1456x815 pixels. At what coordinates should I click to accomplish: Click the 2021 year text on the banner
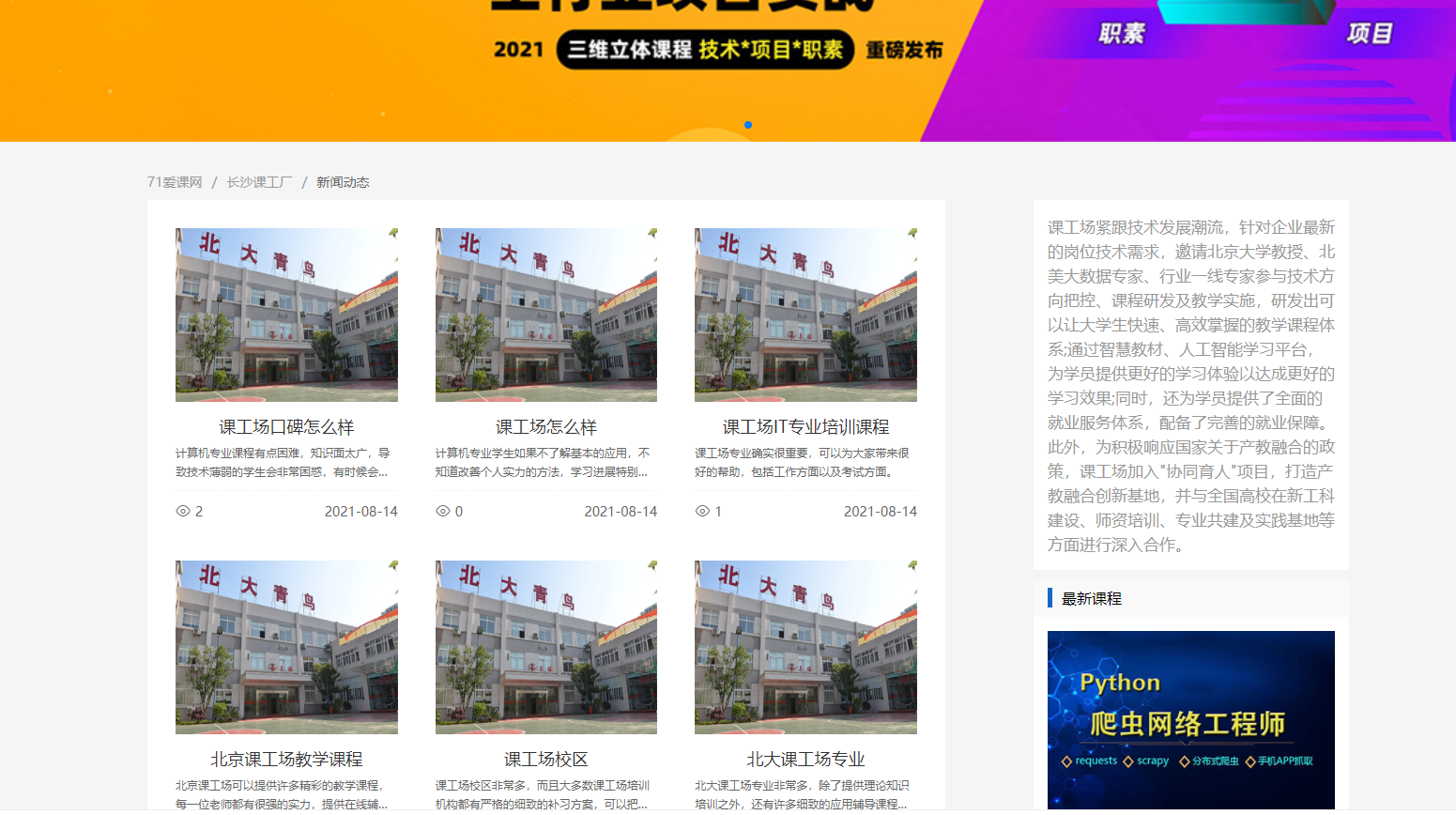click(x=519, y=50)
